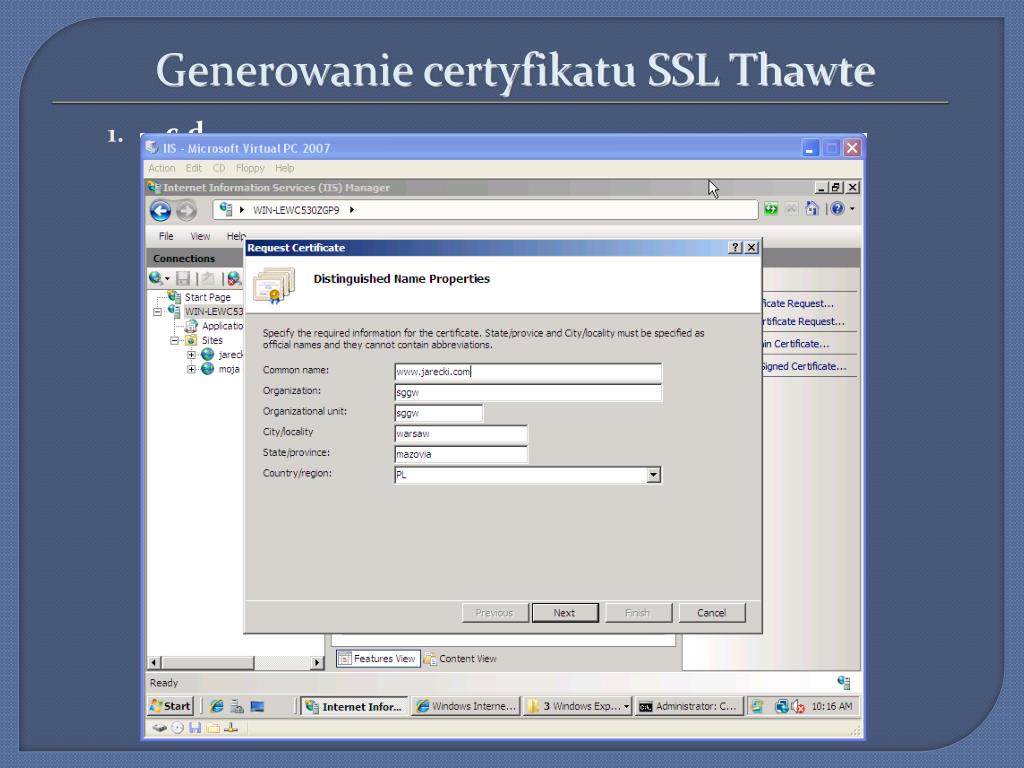
Task: Click arrow before WIN-LEWC530ZGP9 in address bar
Action: (242, 210)
